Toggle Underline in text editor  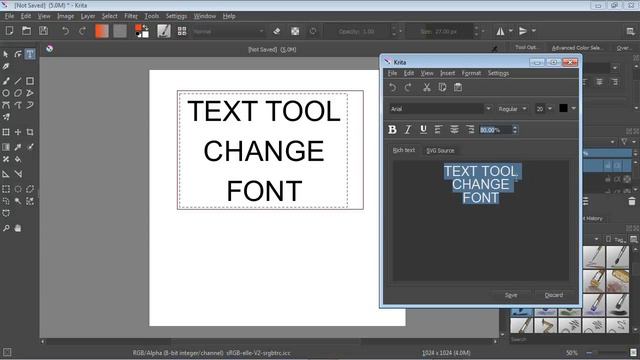[423, 129]
